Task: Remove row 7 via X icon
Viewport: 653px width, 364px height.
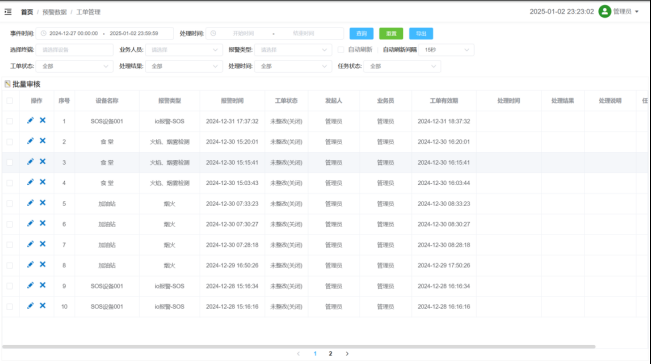Action: [x=42, y=244]
